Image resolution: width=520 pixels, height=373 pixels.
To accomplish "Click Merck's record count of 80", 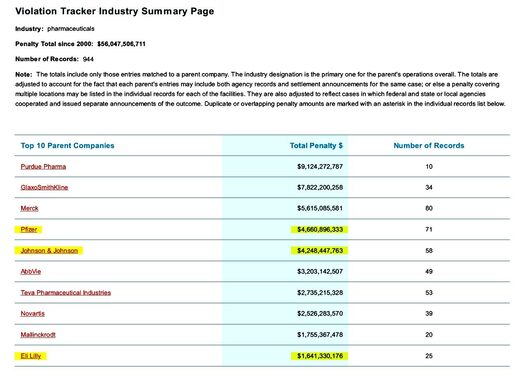I will 429,208.
